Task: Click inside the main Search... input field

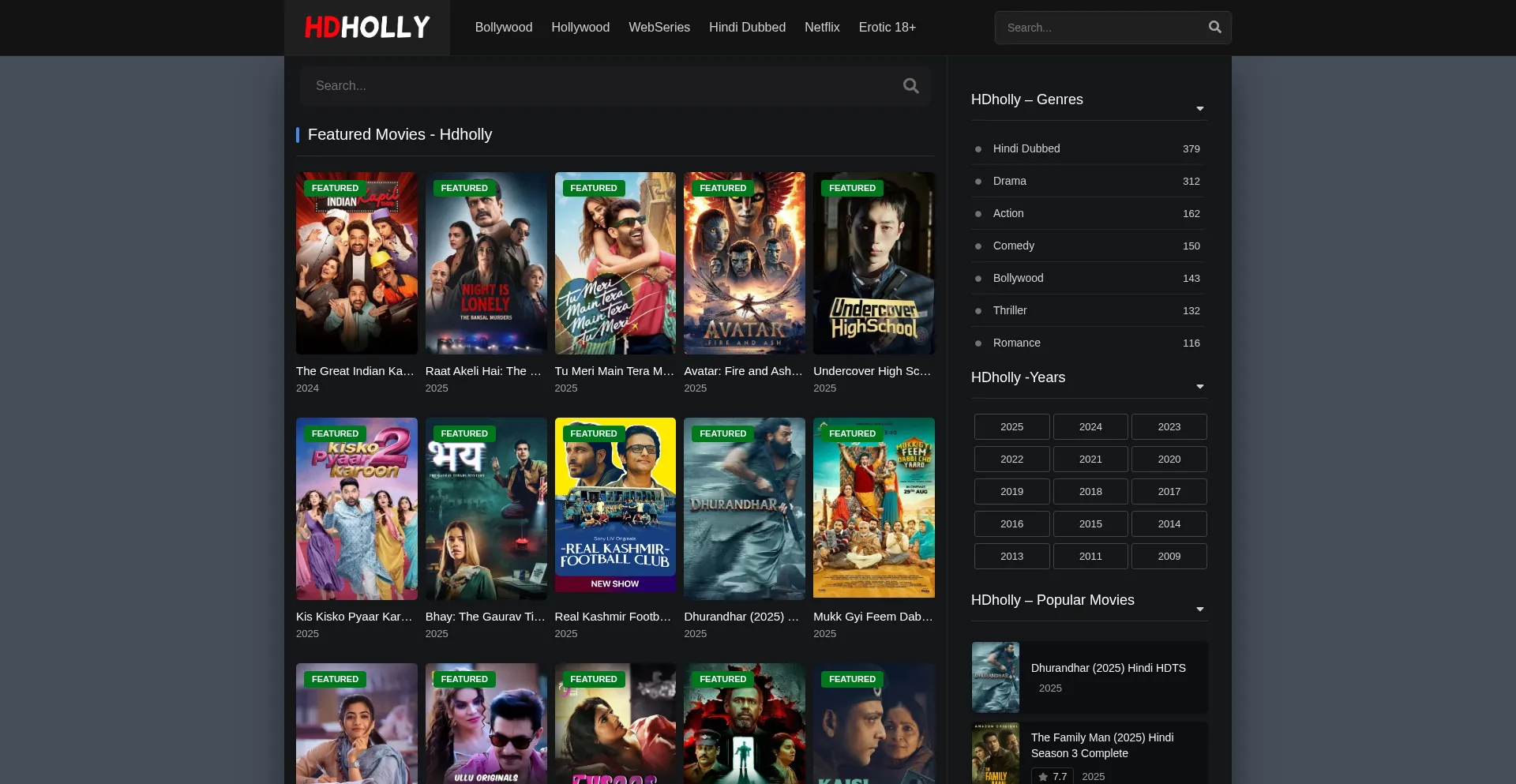Action: [553, 85]
